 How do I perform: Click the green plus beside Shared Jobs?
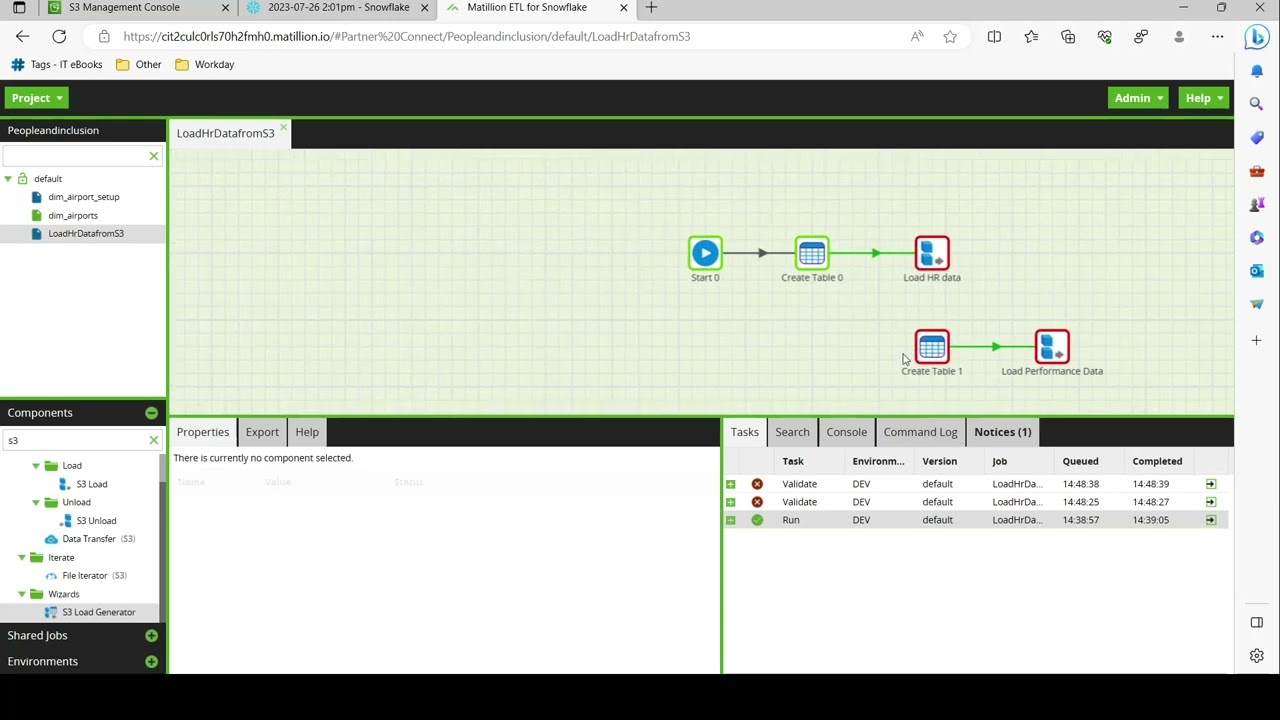[151, 636]
